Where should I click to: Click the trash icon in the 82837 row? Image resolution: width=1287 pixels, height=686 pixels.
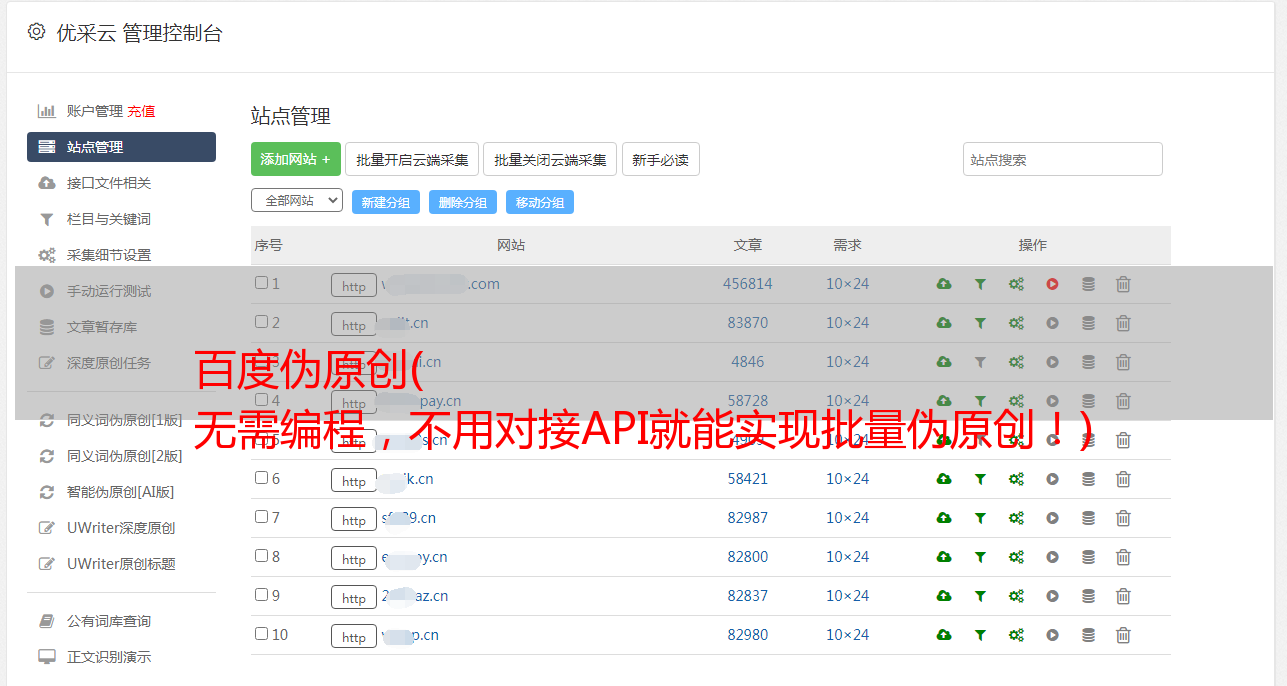tap(1123, 596)
